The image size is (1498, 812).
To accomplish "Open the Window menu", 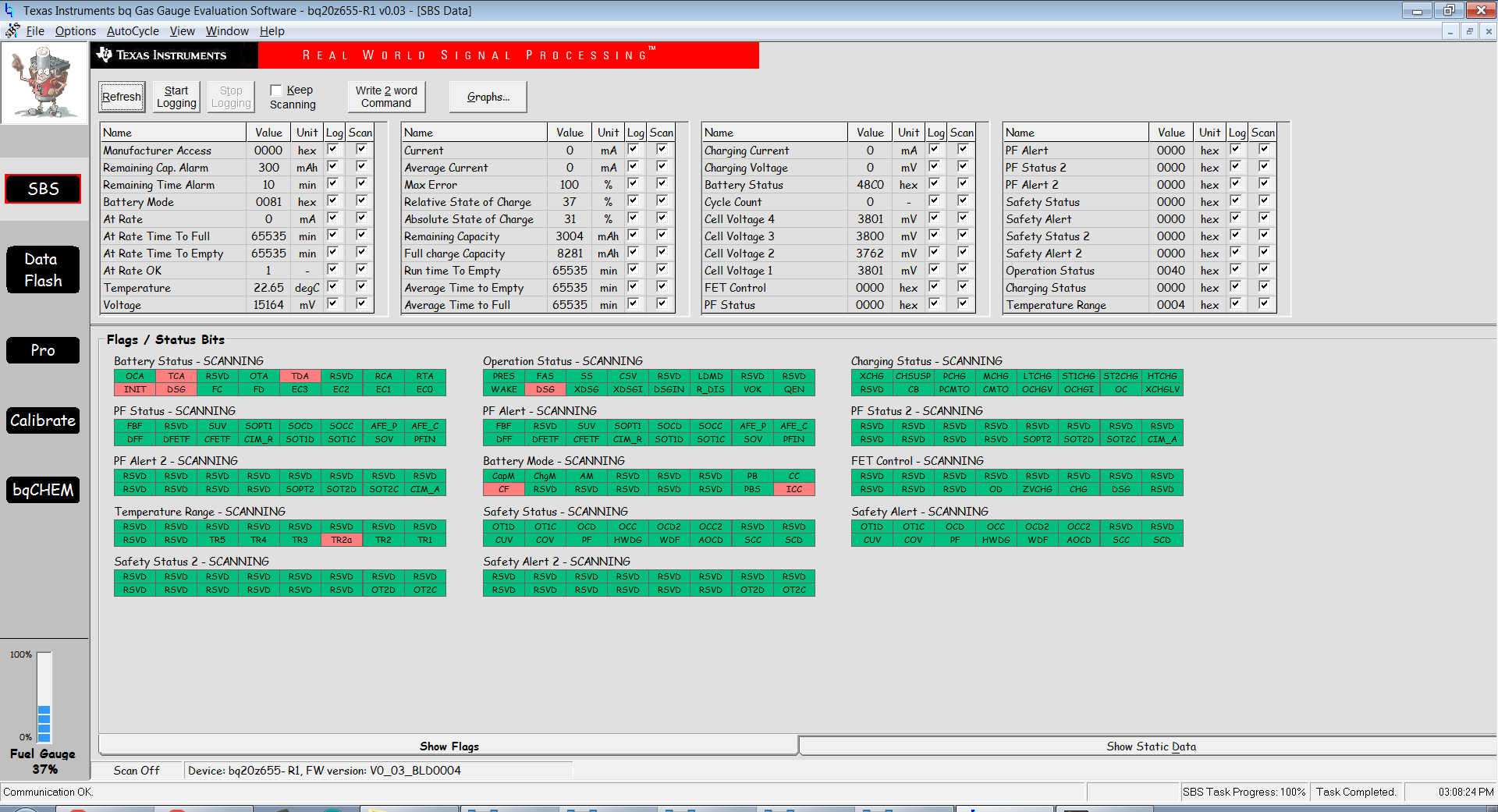I will pyautogui.click(x=227, y=31).
